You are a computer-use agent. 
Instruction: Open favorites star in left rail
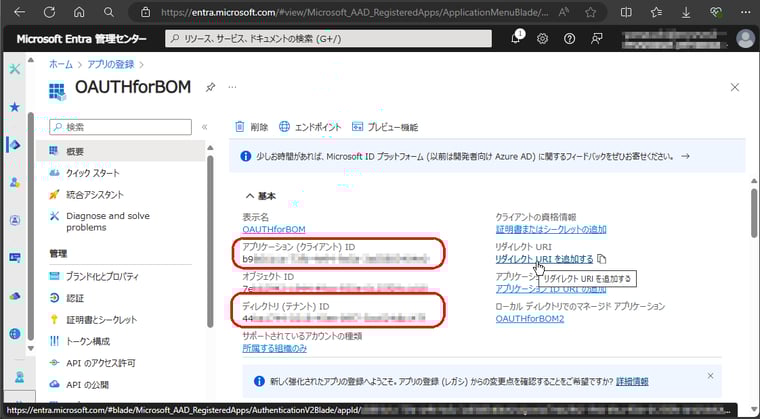click(15, 107)
